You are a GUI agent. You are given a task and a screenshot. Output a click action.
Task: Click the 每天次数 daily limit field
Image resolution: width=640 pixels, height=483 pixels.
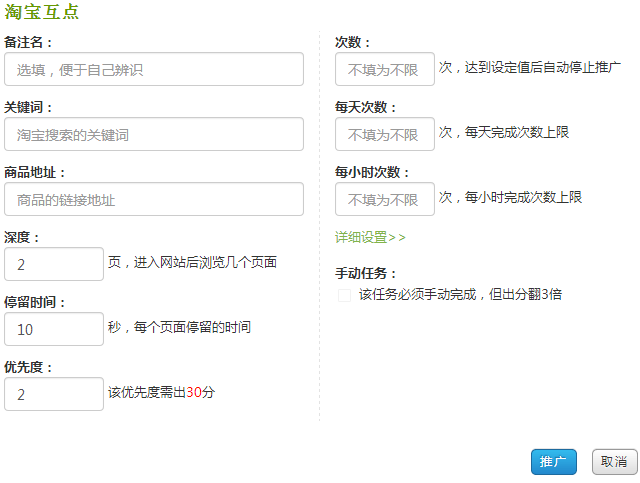pyautogui.click(x=385, y=134)
